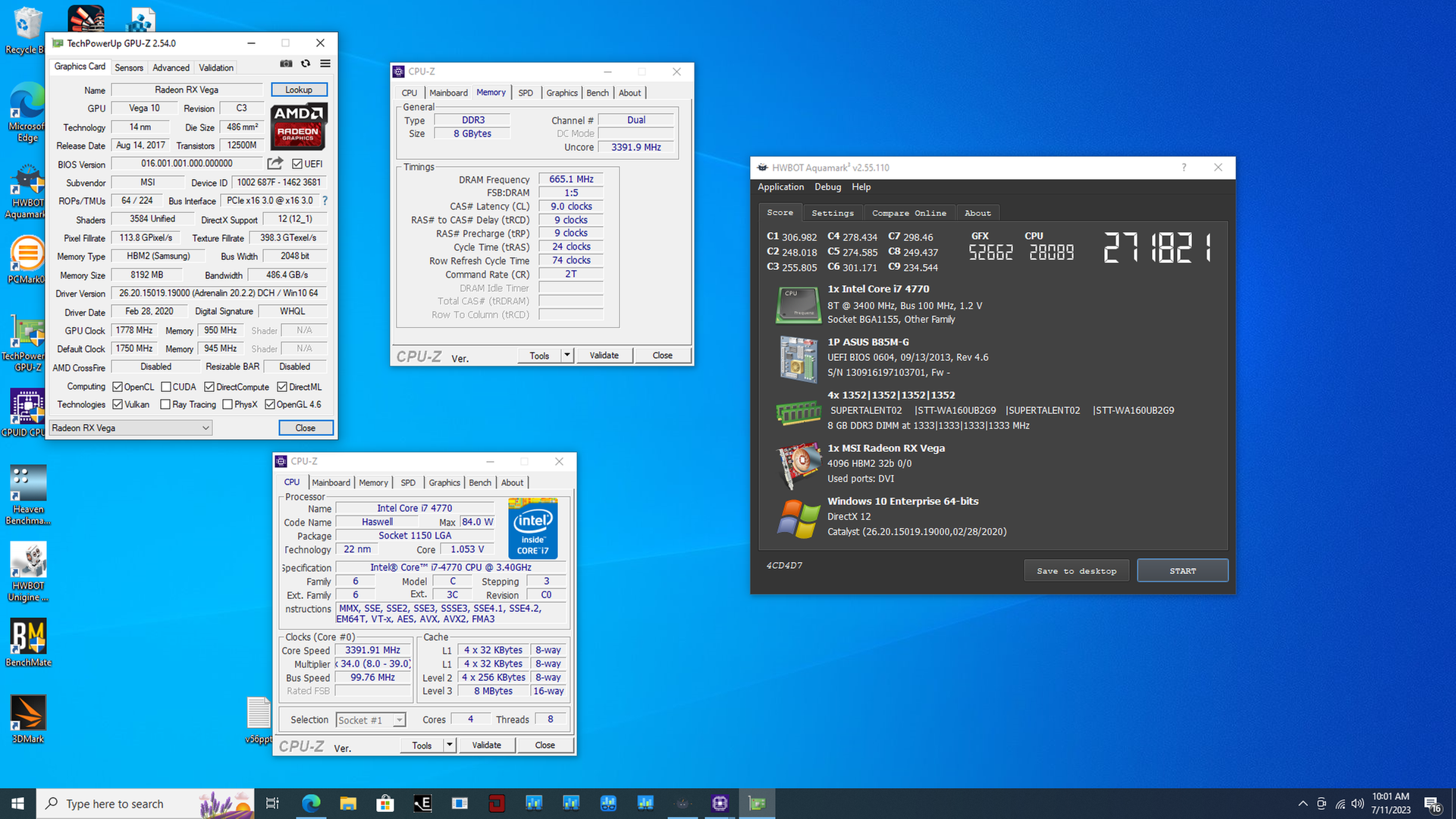Click the Bench tab in CPU-Z CPU window

pyautogui.click(x=479, y=482)
